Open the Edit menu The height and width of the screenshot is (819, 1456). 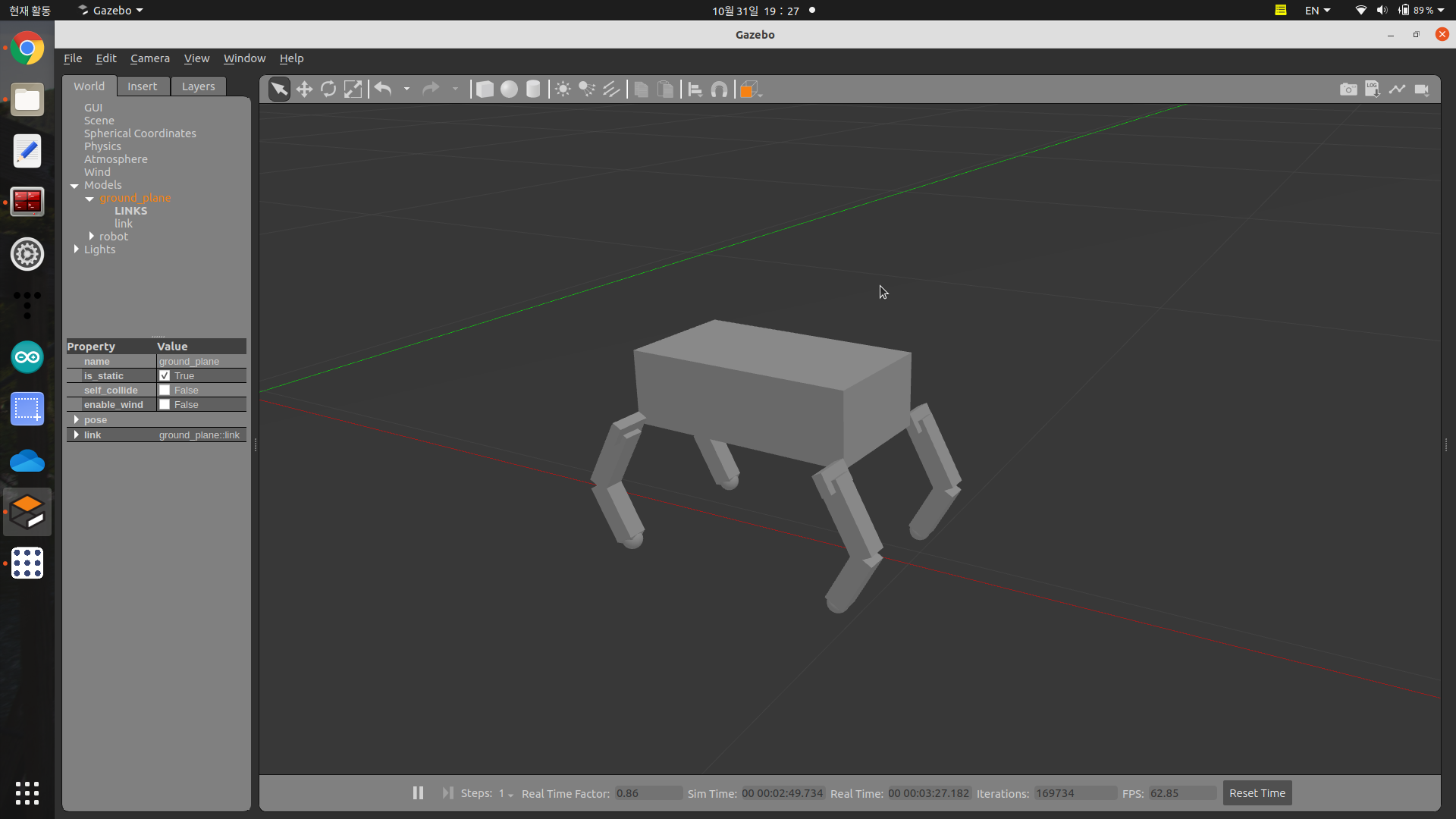click(x=106, y=58)
